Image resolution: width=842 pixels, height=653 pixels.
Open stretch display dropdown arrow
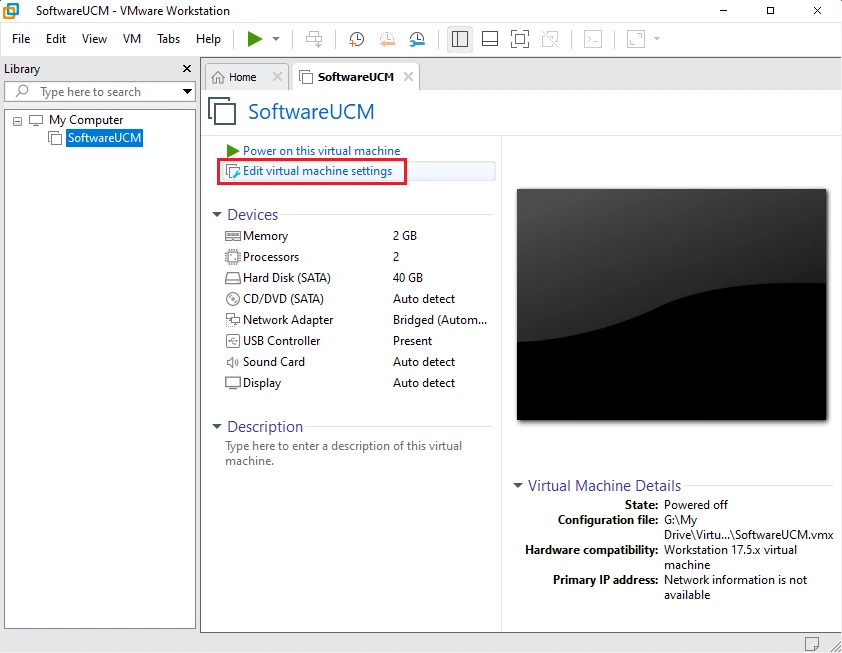point(657,39)
